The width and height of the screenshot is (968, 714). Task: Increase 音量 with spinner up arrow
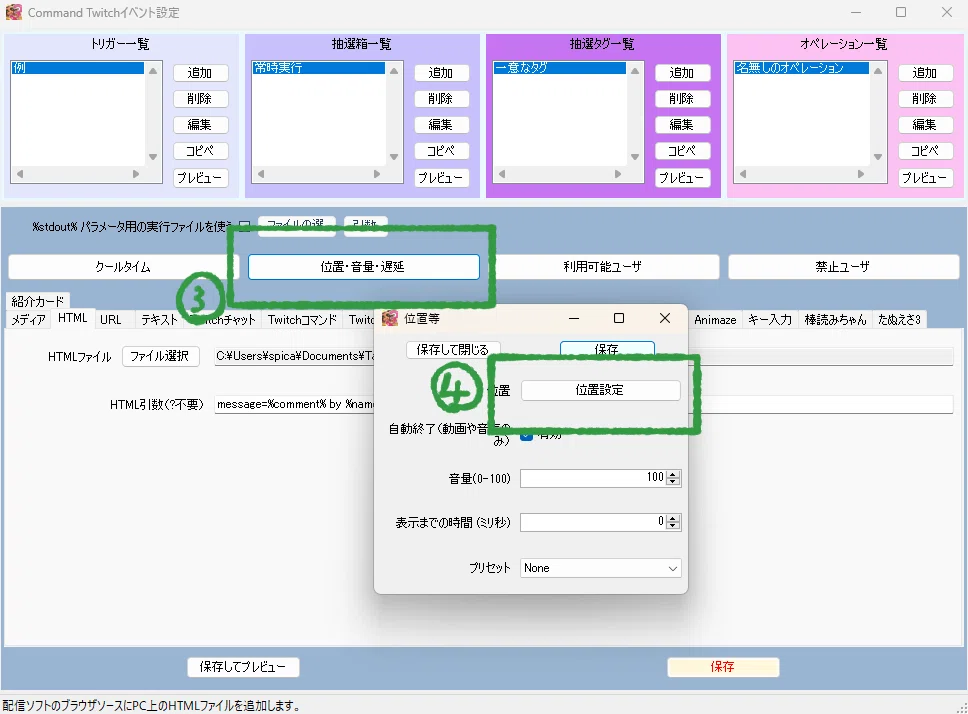click(x=674, y=474)
